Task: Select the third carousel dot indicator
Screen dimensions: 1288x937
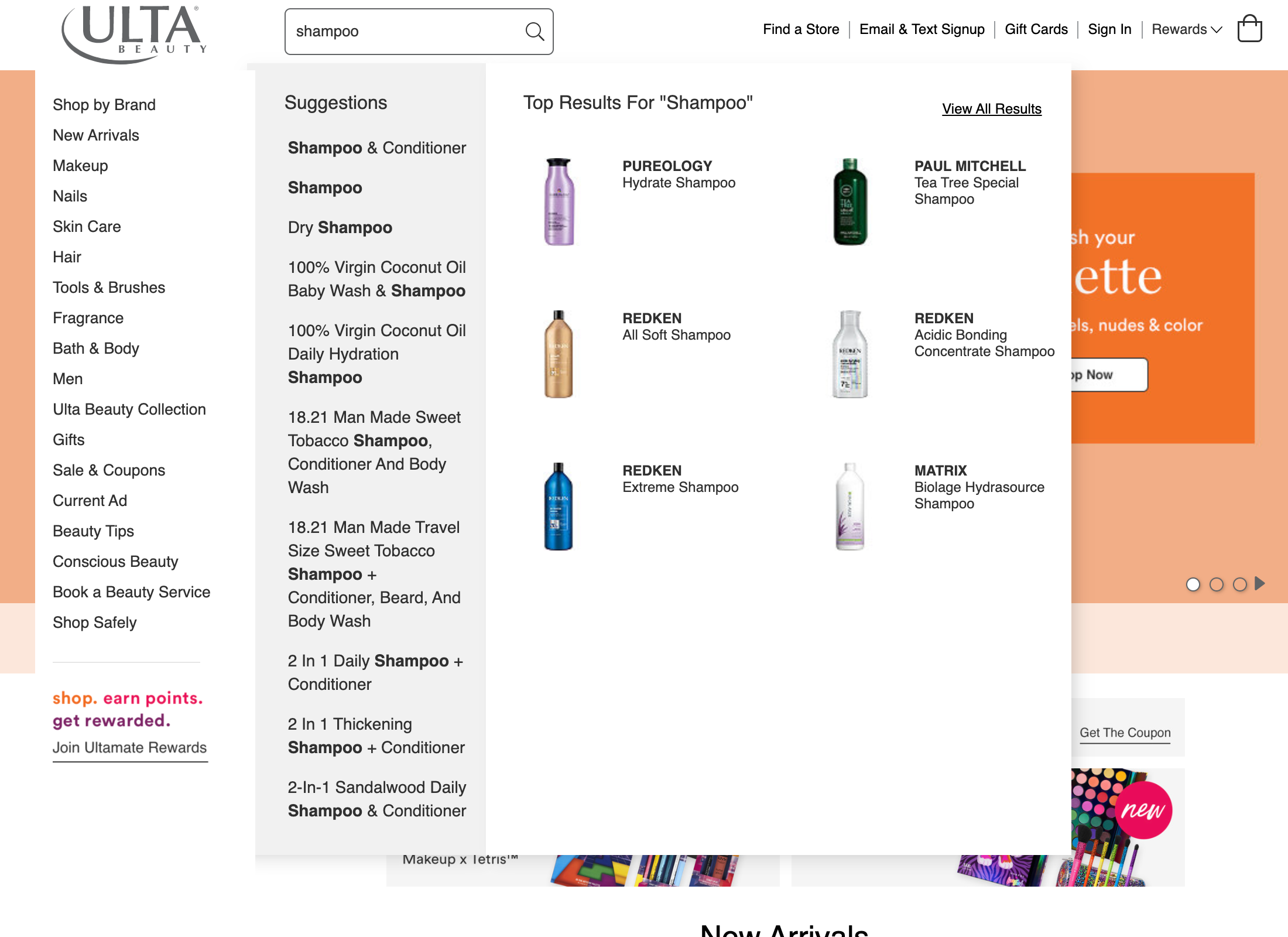Action: [1239, 584]
